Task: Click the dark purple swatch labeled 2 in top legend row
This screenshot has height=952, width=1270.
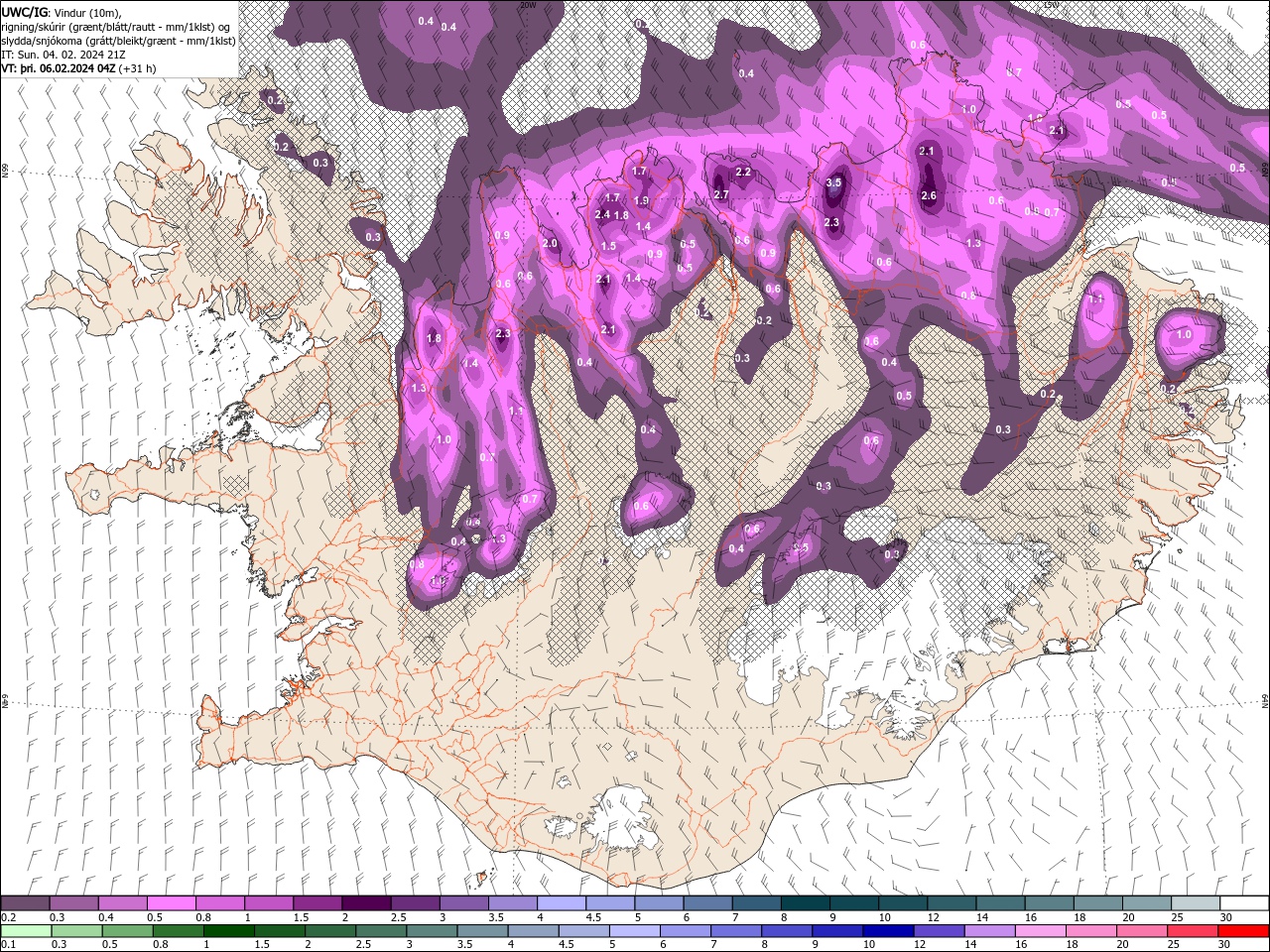Action: [365, 903]
